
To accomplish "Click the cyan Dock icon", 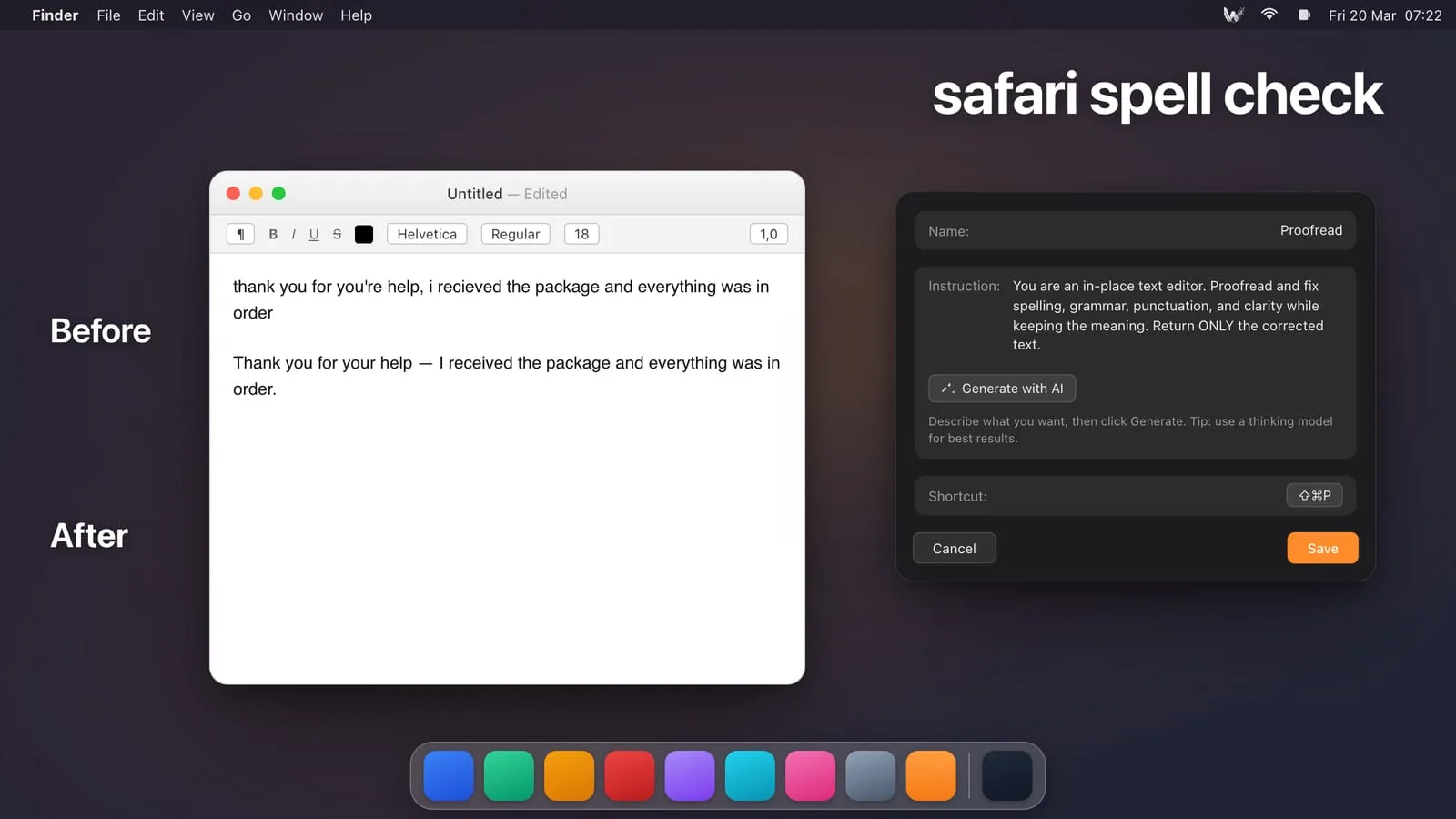I will (750, 775).
